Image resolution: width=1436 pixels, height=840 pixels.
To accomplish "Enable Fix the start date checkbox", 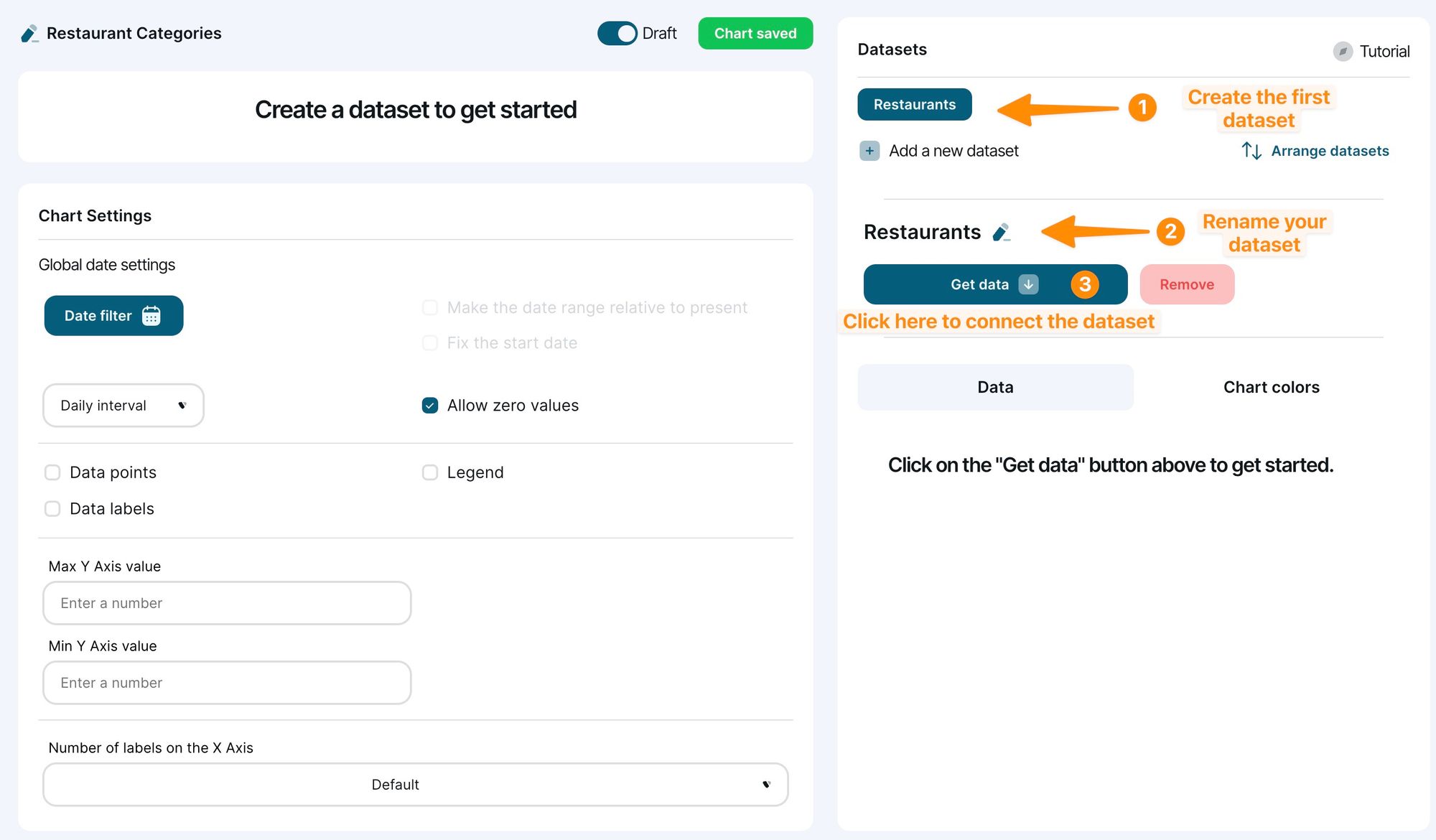I will click(430, 341).
